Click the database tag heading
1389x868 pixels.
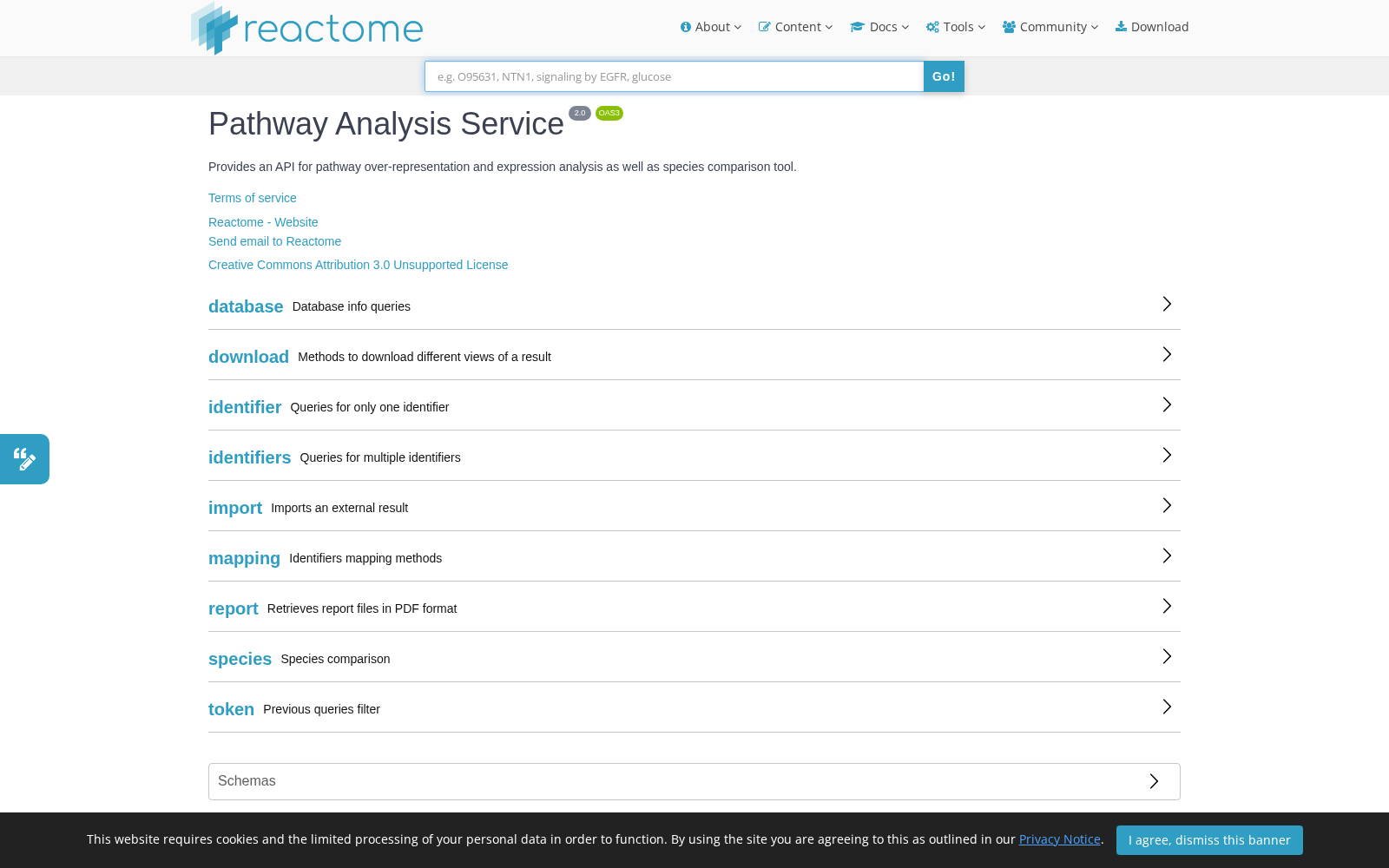tap(246, 306)
